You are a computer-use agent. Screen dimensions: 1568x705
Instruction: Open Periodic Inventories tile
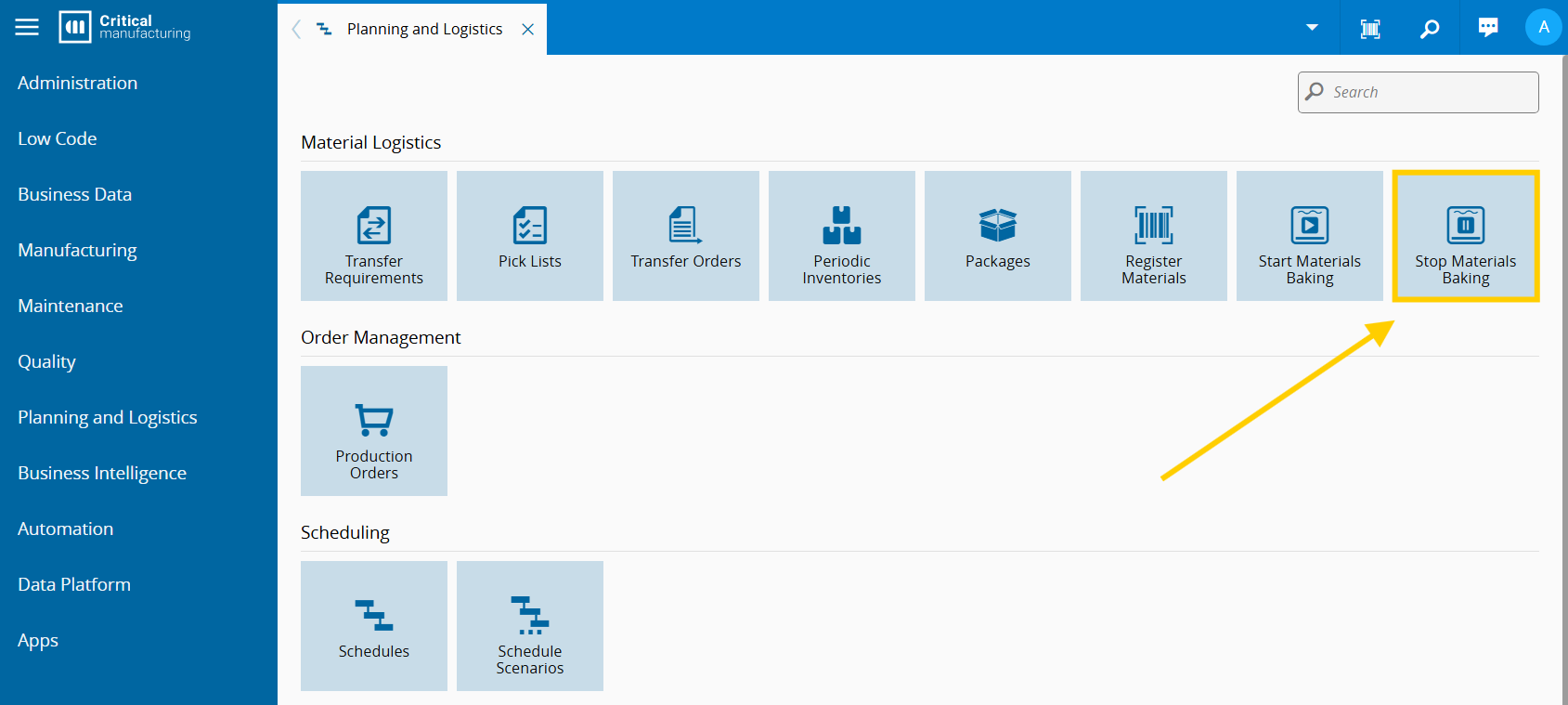pos(842,236)
